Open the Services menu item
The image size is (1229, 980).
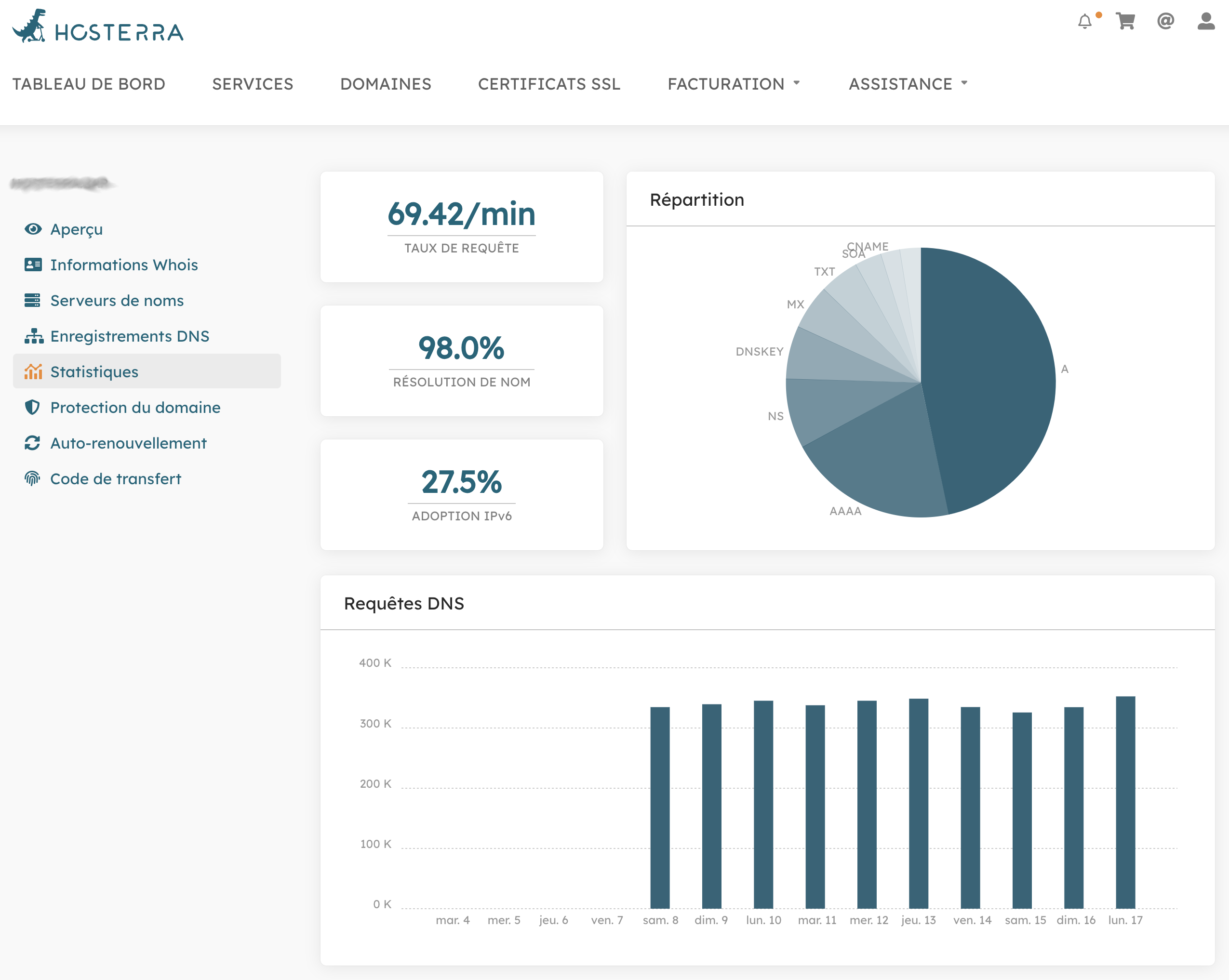pos(253,84)
